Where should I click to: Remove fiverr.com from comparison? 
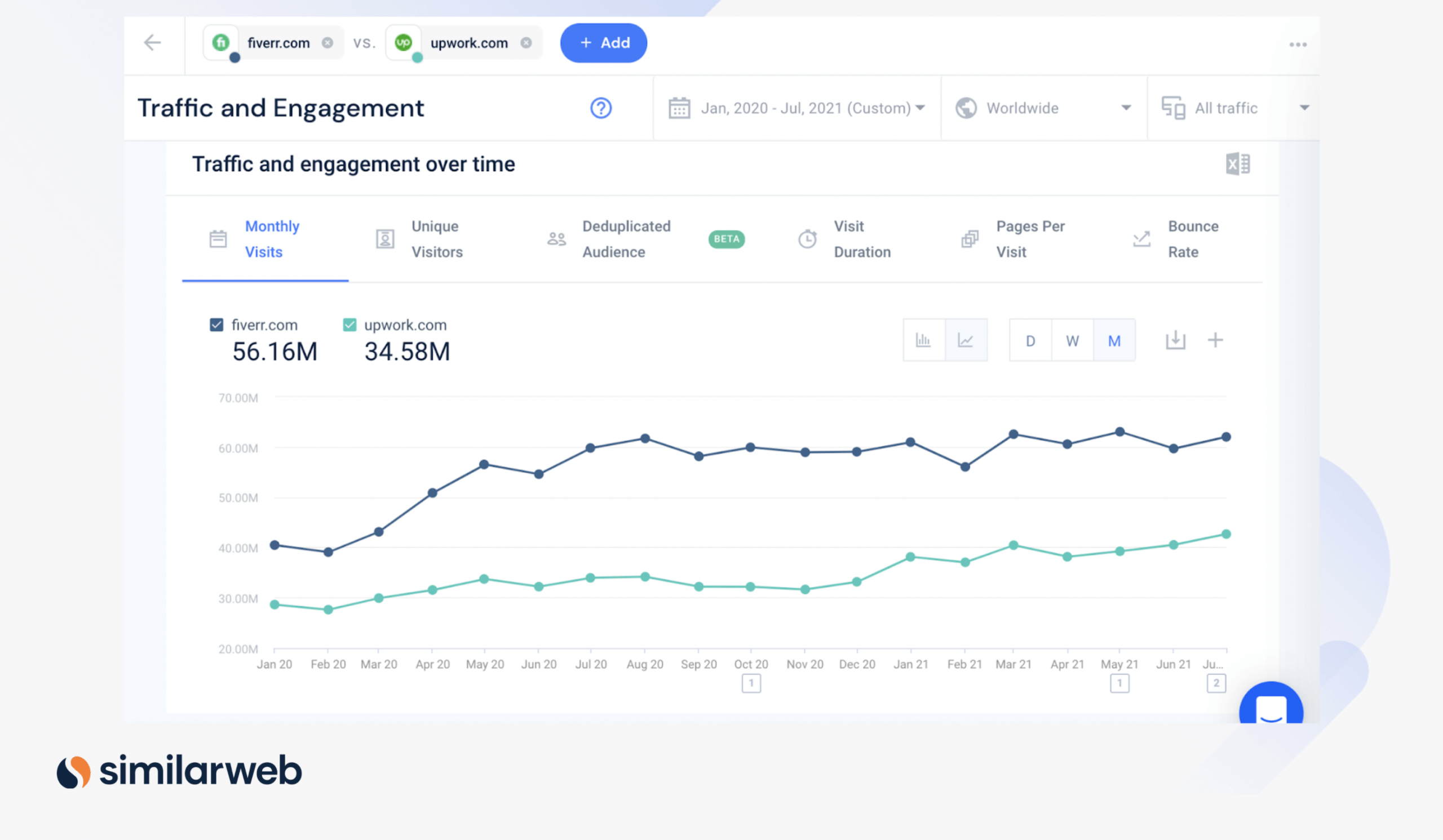tap(327, 43)
